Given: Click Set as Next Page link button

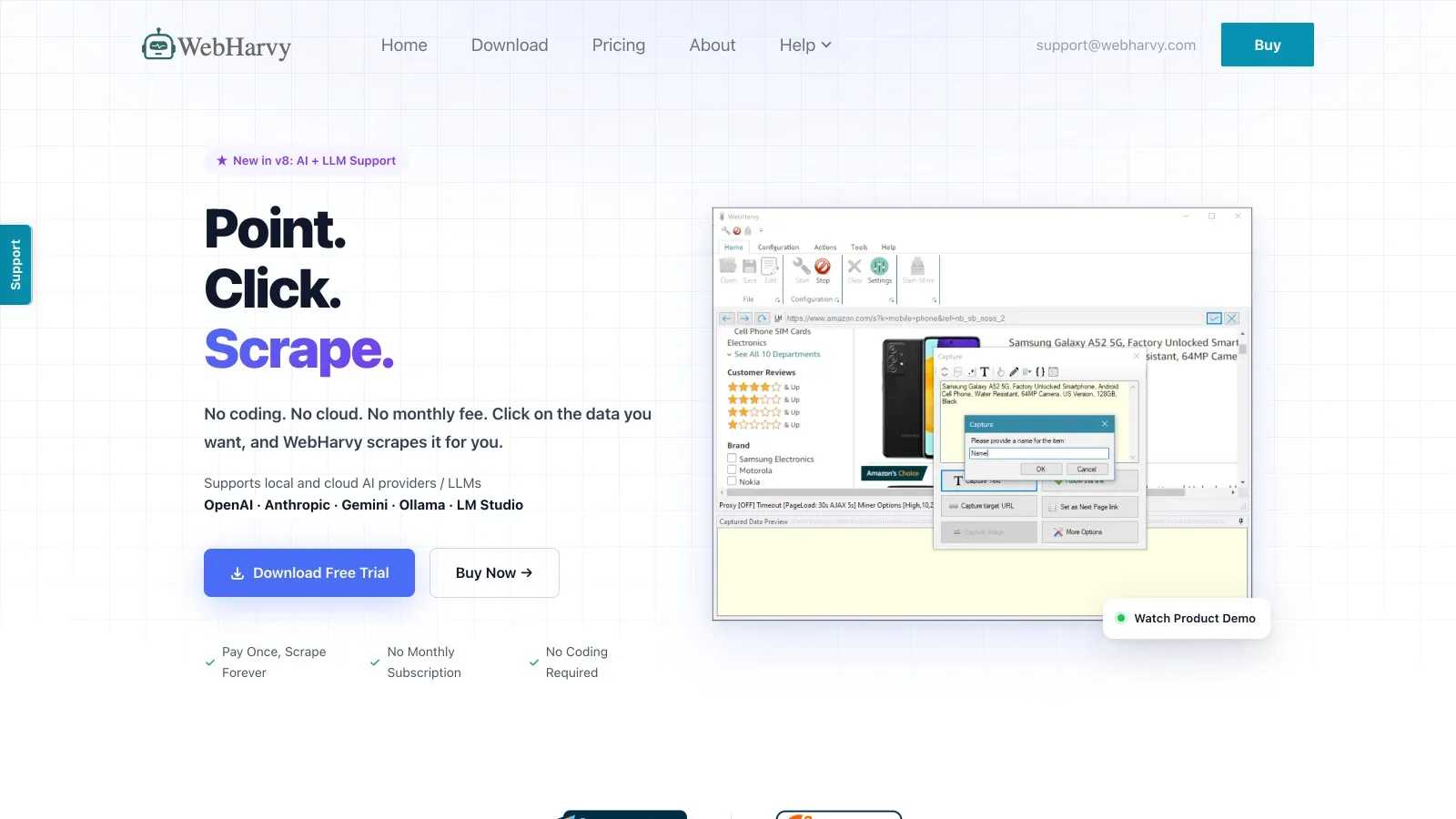Looking at the screenshot, I should pyautogui.click(x=1089, y=507).
